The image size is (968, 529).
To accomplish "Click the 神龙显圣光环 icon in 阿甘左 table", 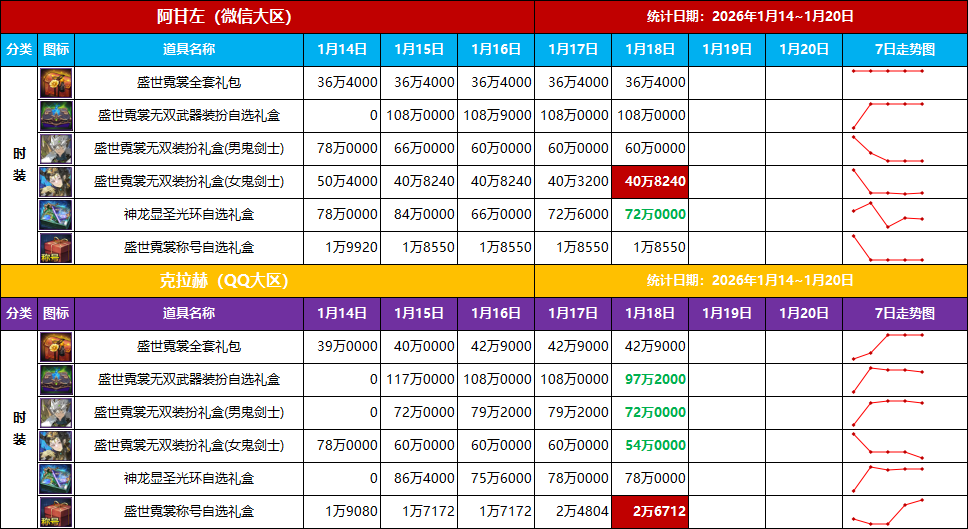I will tap(56, 215).
